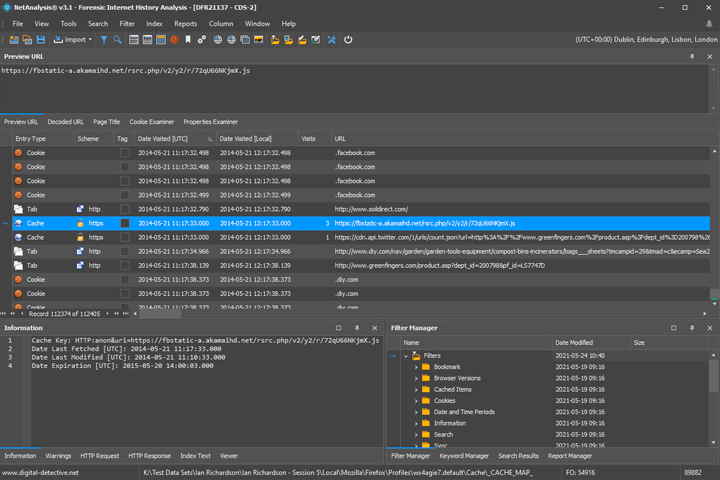Click the records grid horizontal scrollbar thumb
This screenshot has width=720, height=480.
[160, 314]
